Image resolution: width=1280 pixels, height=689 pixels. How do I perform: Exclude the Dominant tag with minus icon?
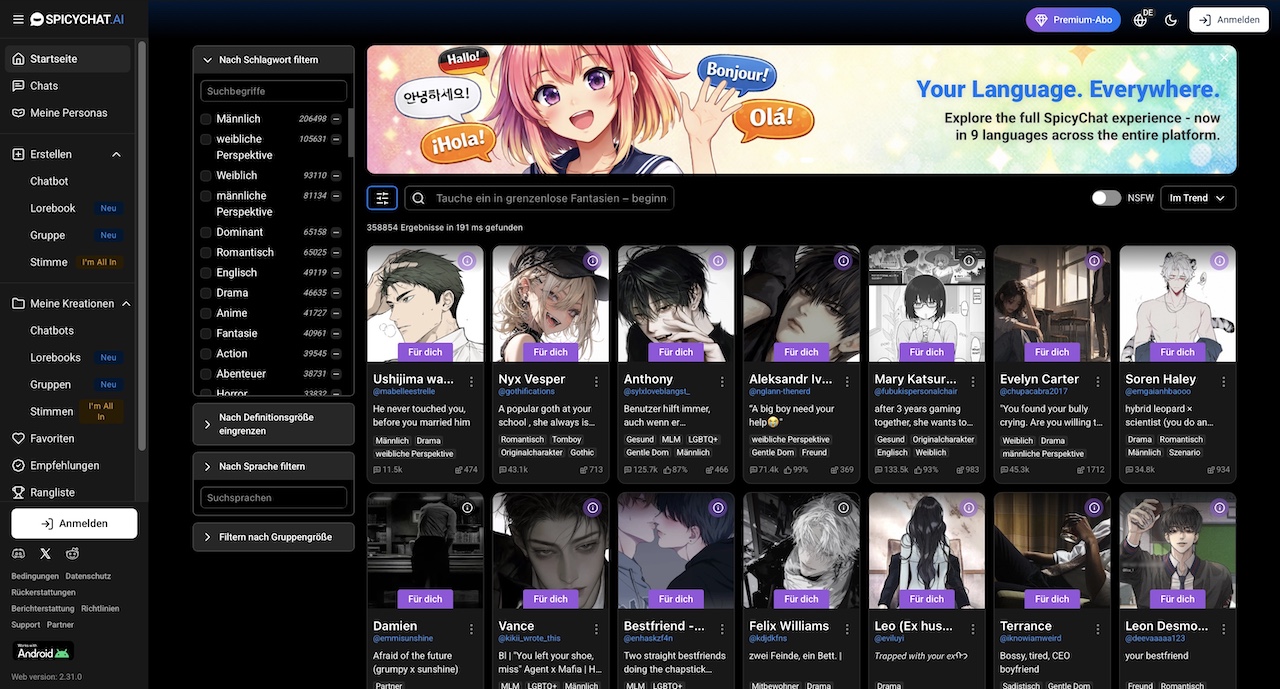pyautogui.click(x=337, y=232)
